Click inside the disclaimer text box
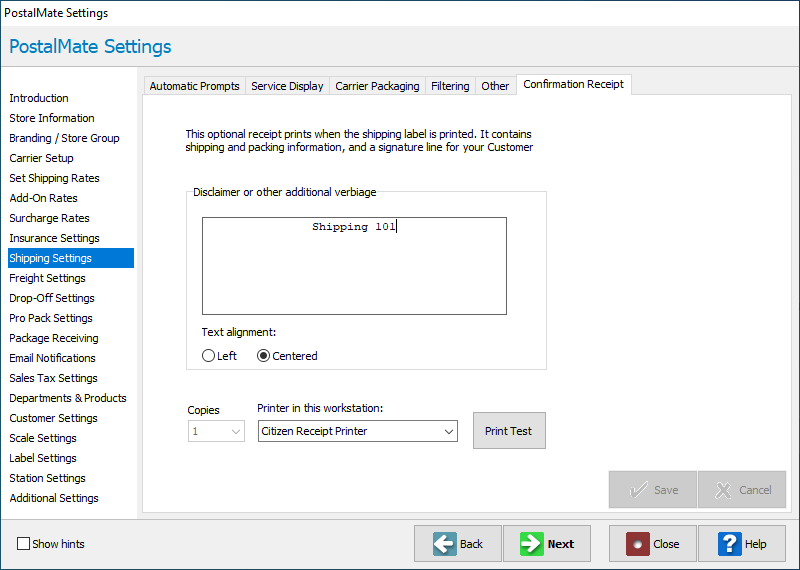Viewport: 800px width, 570px height. point(354,266)
